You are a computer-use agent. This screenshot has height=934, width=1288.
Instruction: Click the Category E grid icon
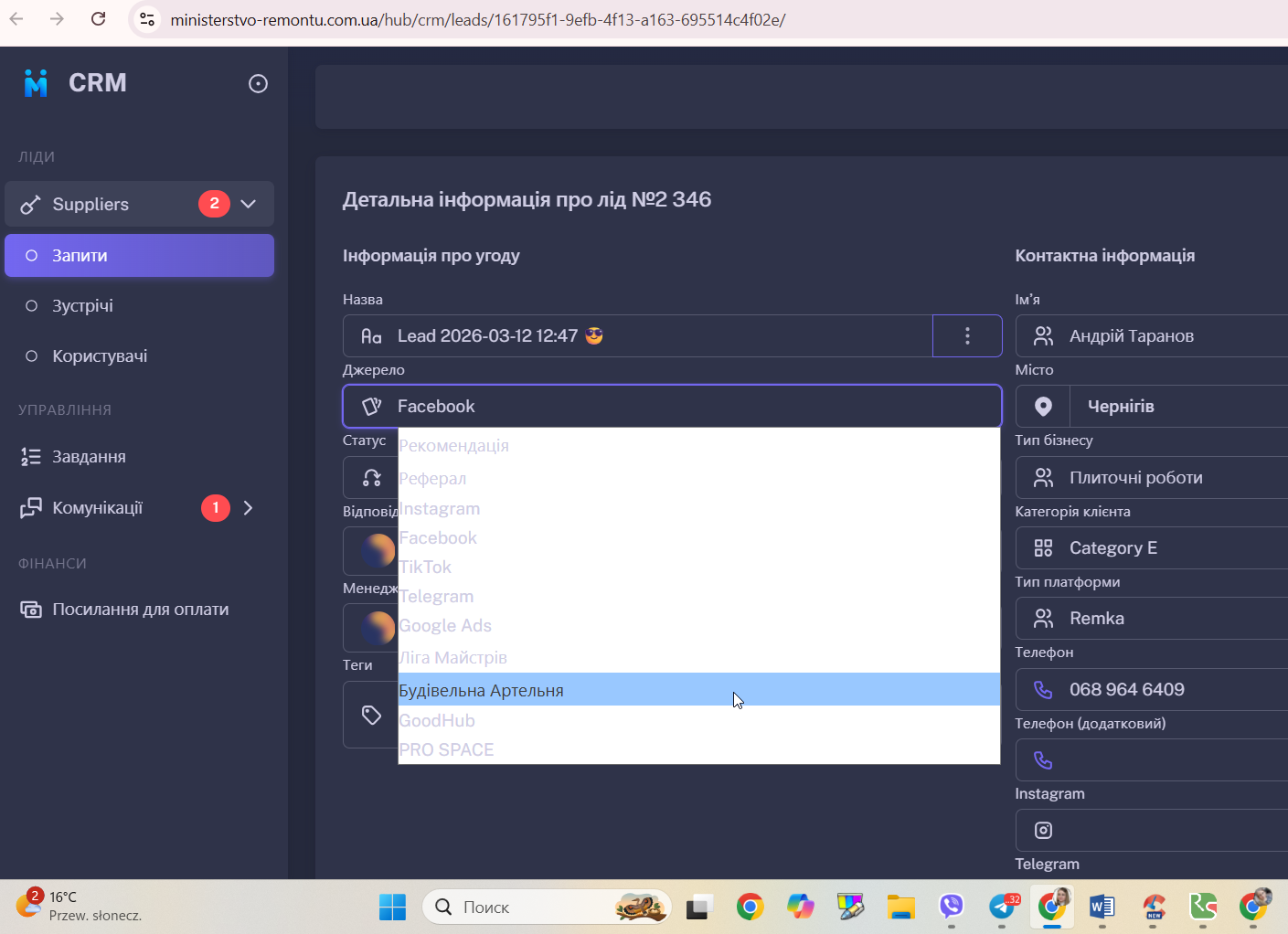click(1043, 547)
